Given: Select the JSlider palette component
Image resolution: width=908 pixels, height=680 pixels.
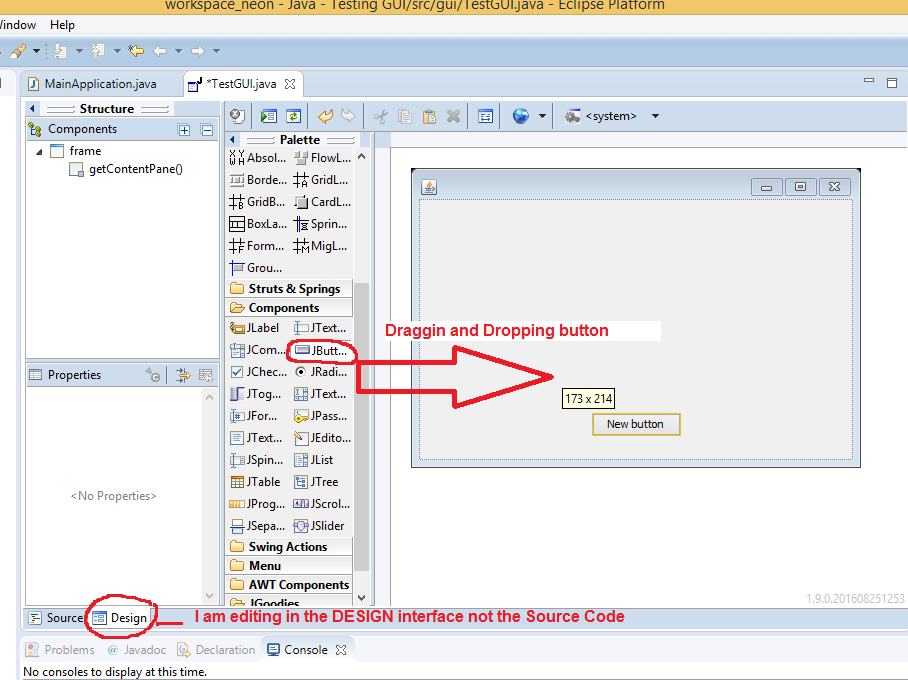Looking at the screenshot, I should point(320,526).
